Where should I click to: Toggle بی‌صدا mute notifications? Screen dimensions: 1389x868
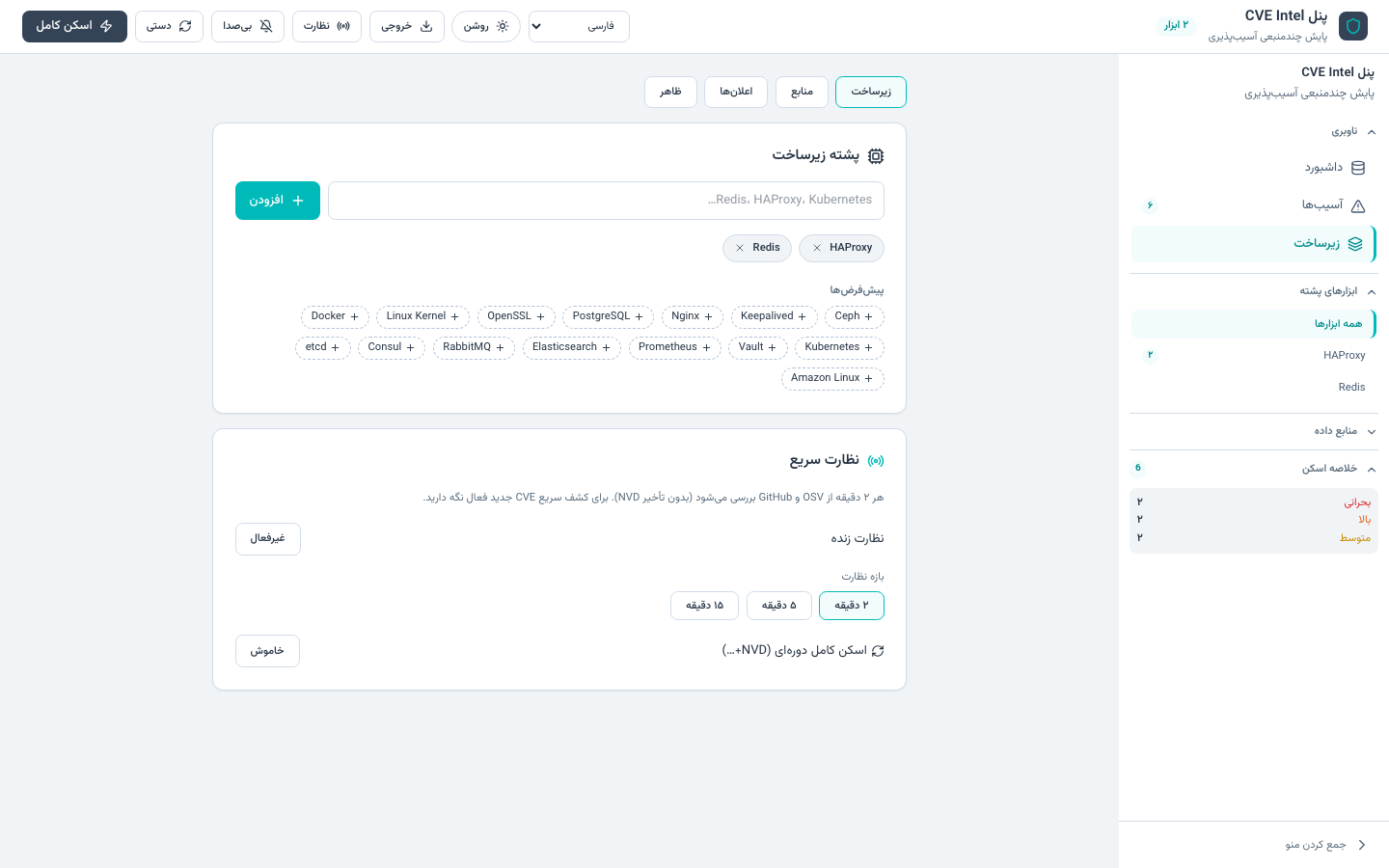248,26
